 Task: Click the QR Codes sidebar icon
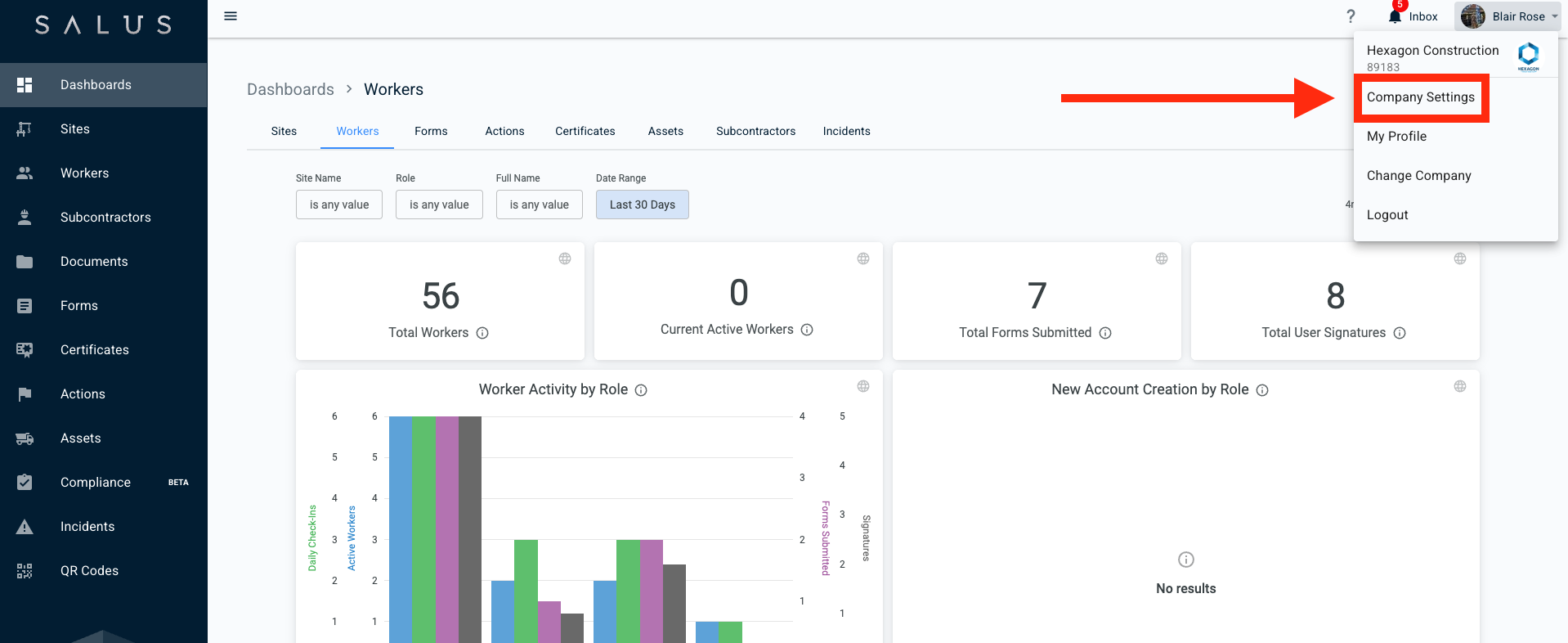point(25,571)
